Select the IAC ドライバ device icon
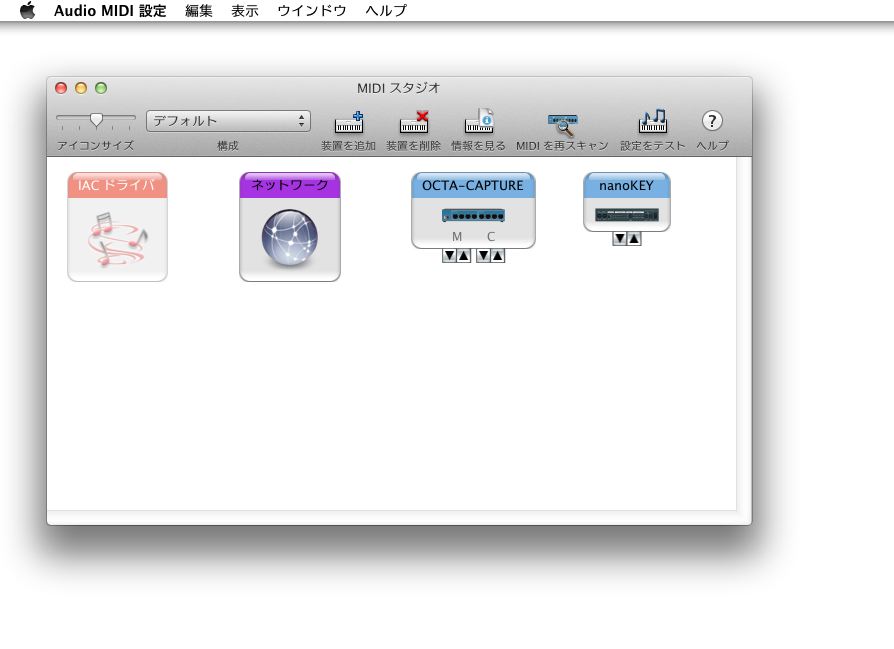 (117, 227)
